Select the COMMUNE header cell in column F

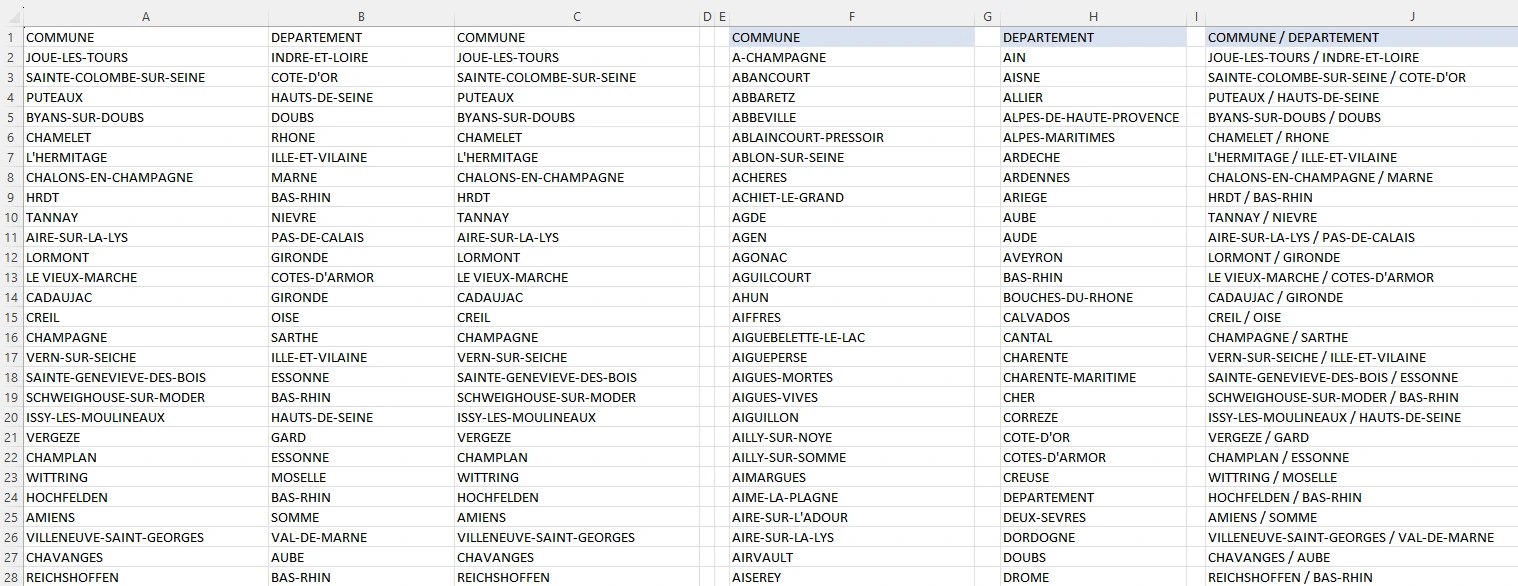click(x=851, y=37)
